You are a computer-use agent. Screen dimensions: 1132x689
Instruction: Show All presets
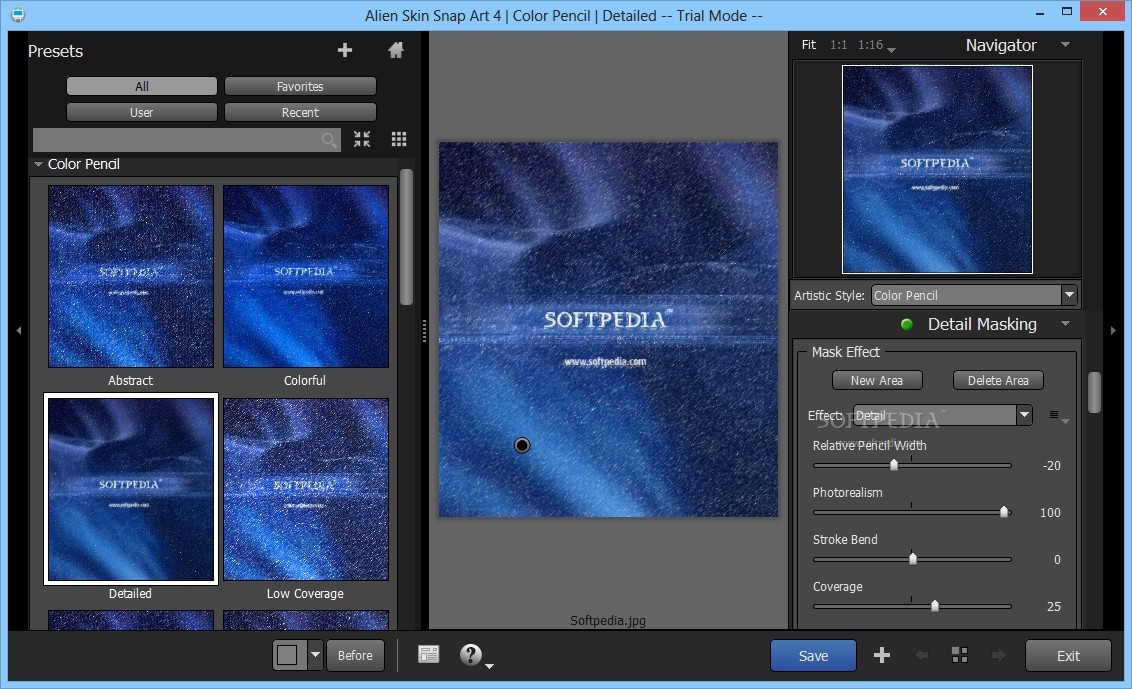coord(142,86)
